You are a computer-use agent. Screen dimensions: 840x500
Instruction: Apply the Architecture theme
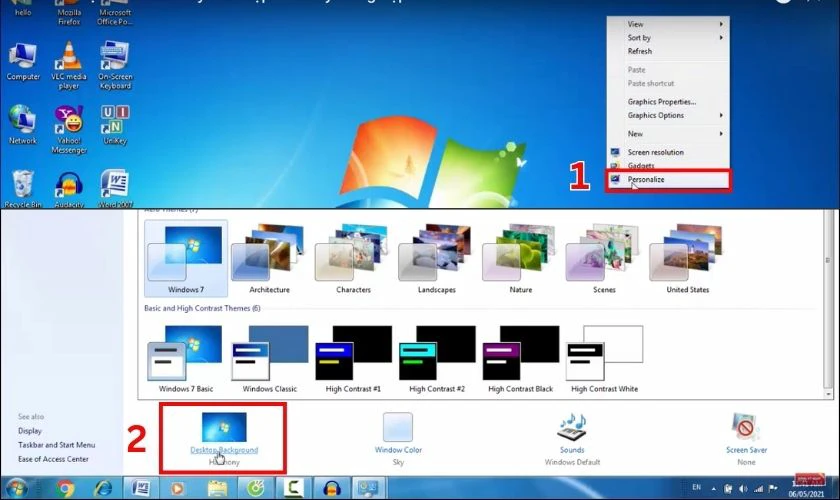tap(269, 258)
